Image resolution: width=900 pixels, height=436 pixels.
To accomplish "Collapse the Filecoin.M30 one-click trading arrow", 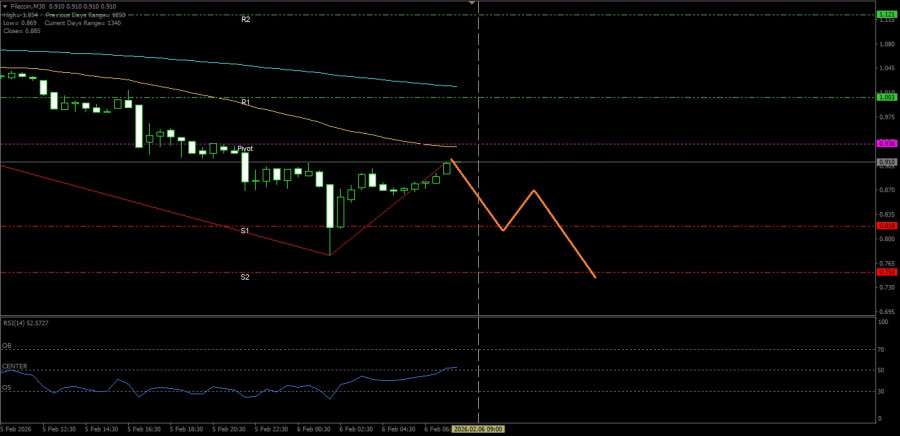I will point(5,6).
